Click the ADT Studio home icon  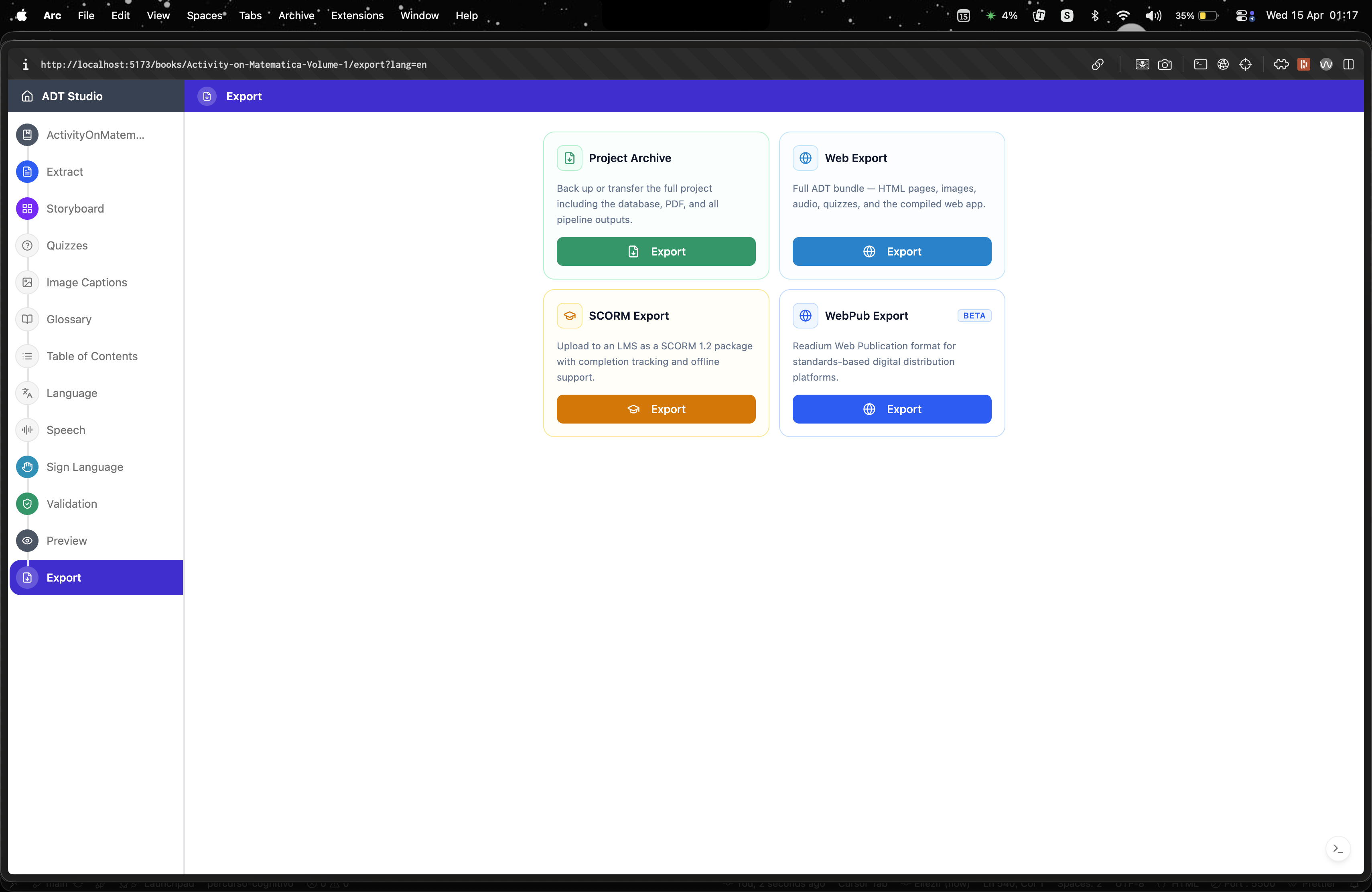(27, 96)
